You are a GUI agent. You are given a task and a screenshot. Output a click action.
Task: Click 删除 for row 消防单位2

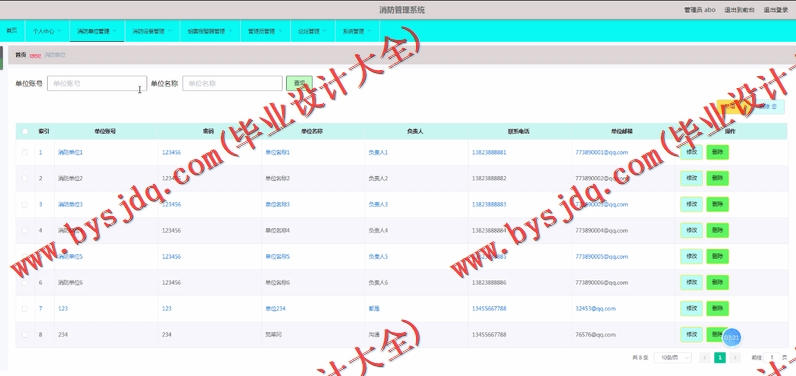point(717,178)
